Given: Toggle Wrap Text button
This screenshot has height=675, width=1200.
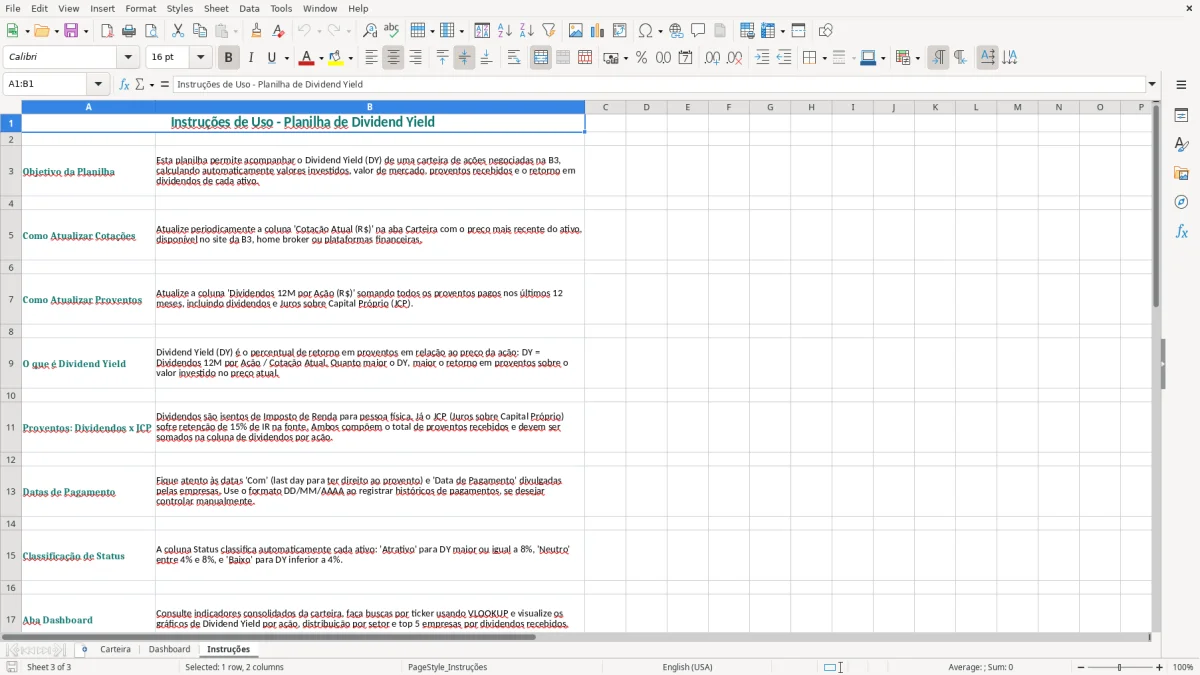Looking at the screenshot, I should click(x=514, y=58).
